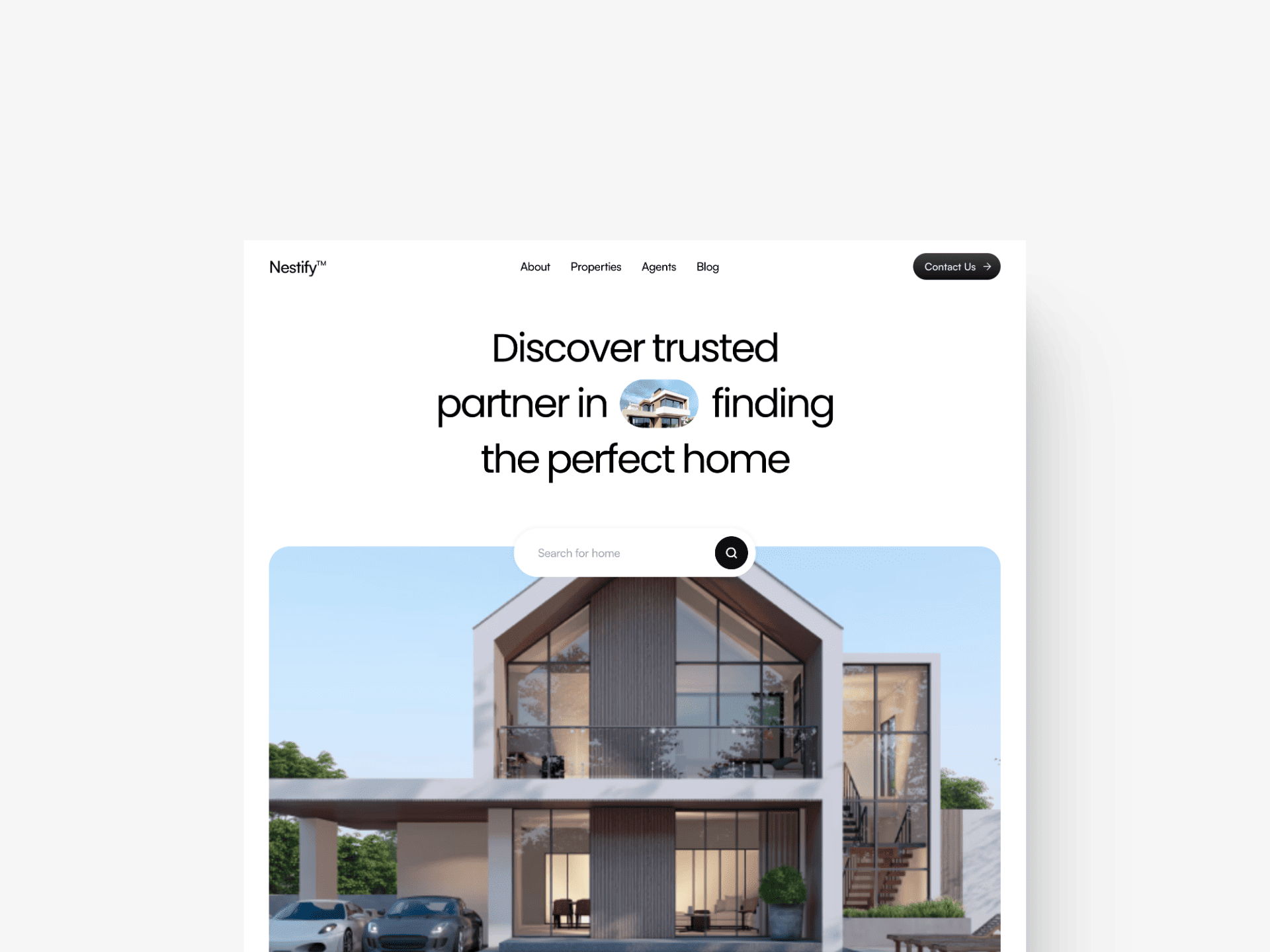Click the Agents navigation link

pos(659,266)
